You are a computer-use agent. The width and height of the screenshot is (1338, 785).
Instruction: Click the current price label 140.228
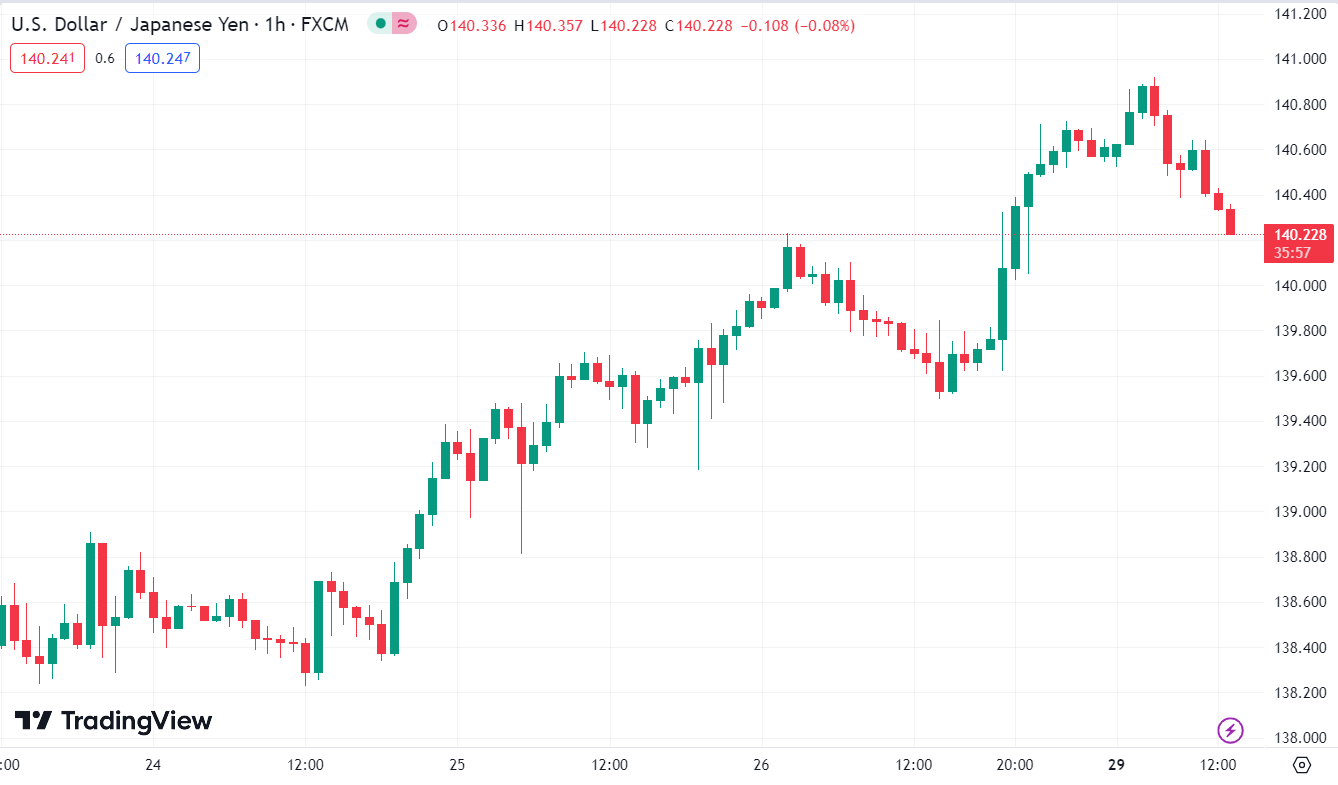[x=1298, y=235]
